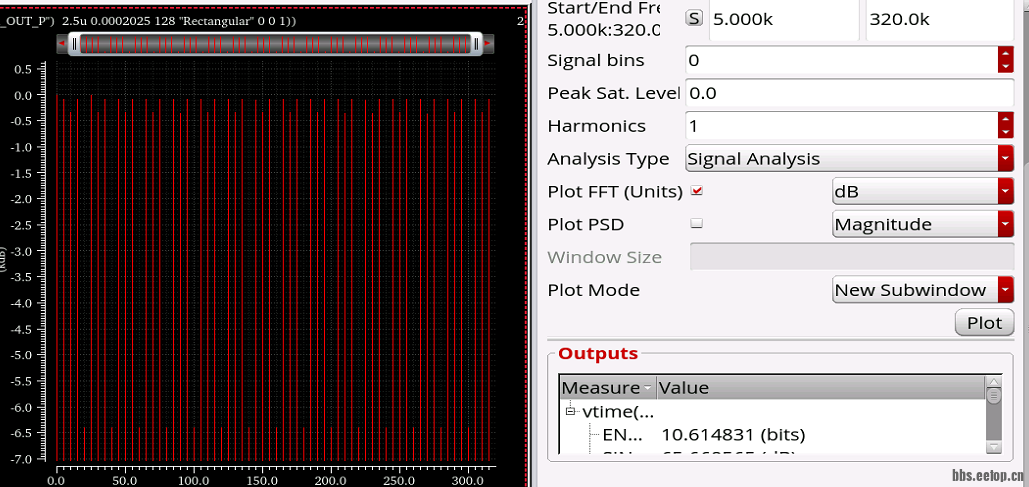Uncheck the Plot FFT checkbox

click(x=697, y=191)
